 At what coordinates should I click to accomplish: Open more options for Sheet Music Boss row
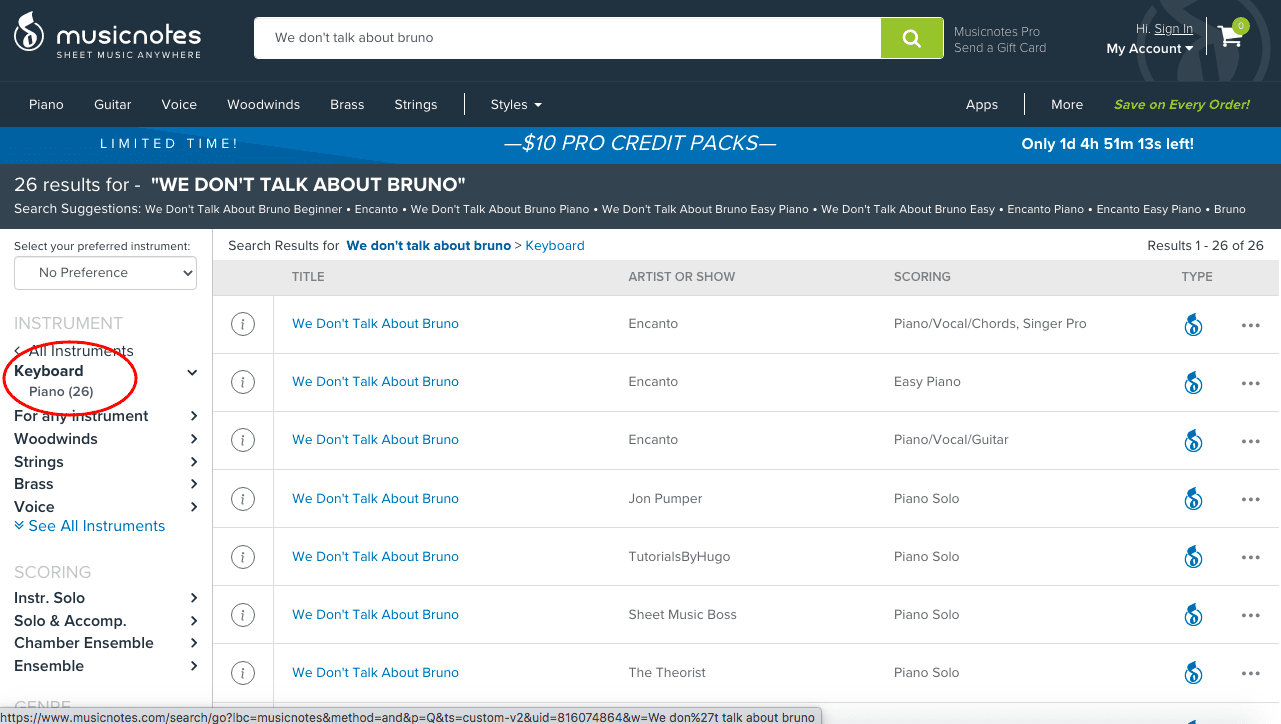point(1250,616)
